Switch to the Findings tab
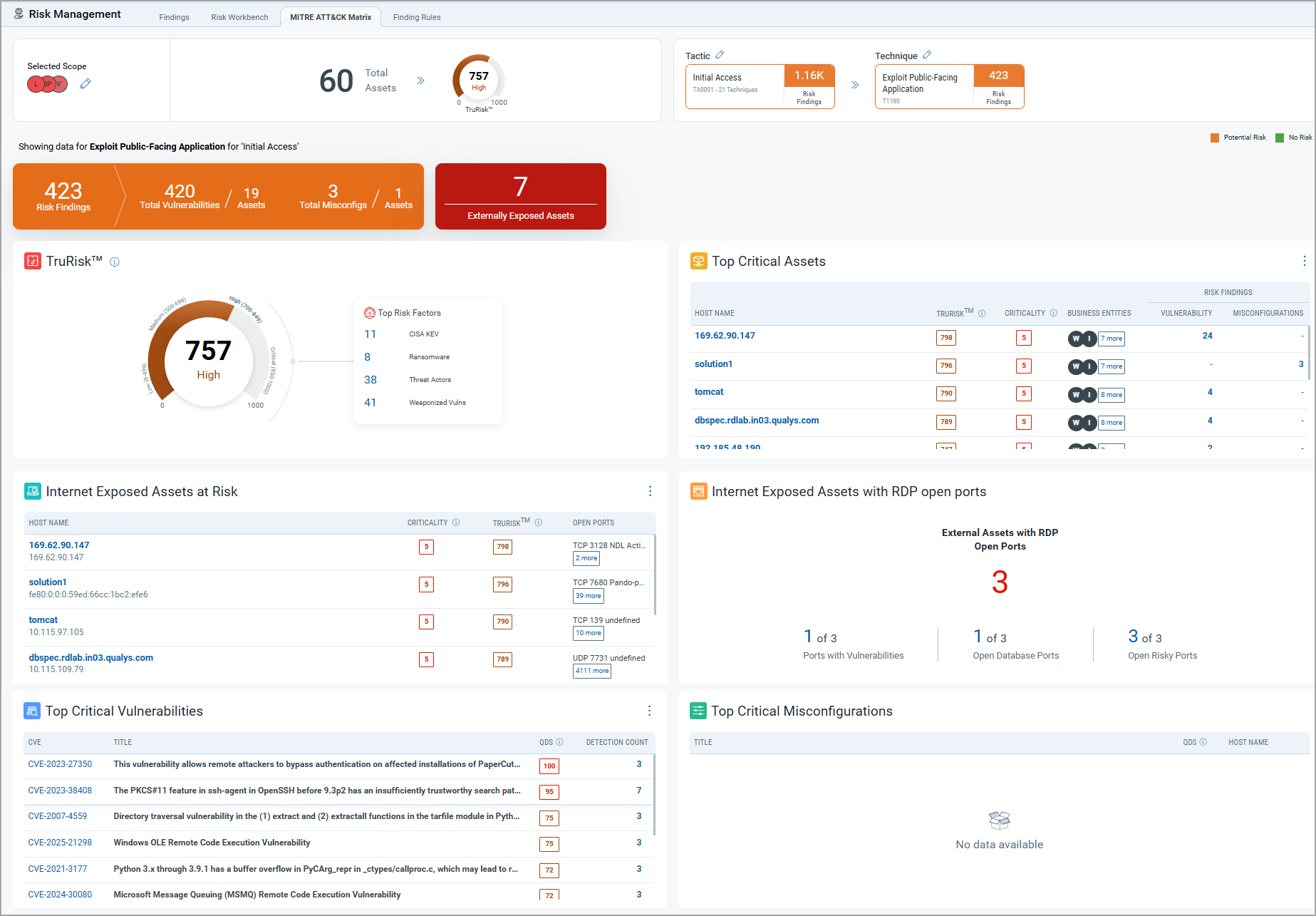The width and height of the screenshot is (1316, 916). click(174, 17)
